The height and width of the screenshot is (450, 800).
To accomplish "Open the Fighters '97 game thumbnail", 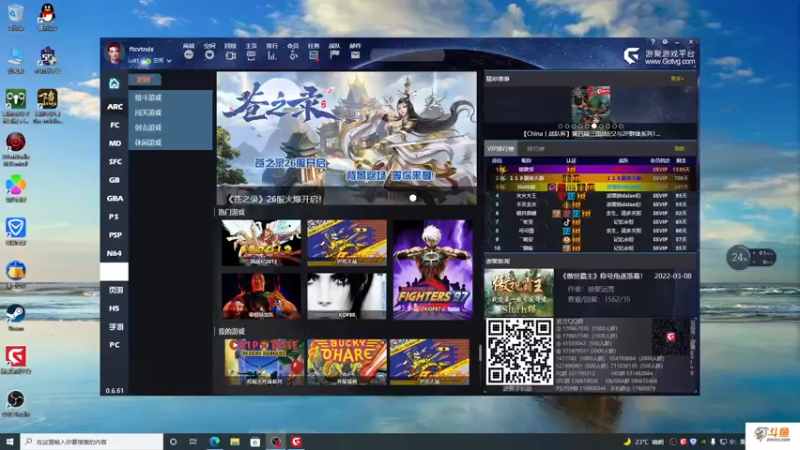I will pos(433,270).
